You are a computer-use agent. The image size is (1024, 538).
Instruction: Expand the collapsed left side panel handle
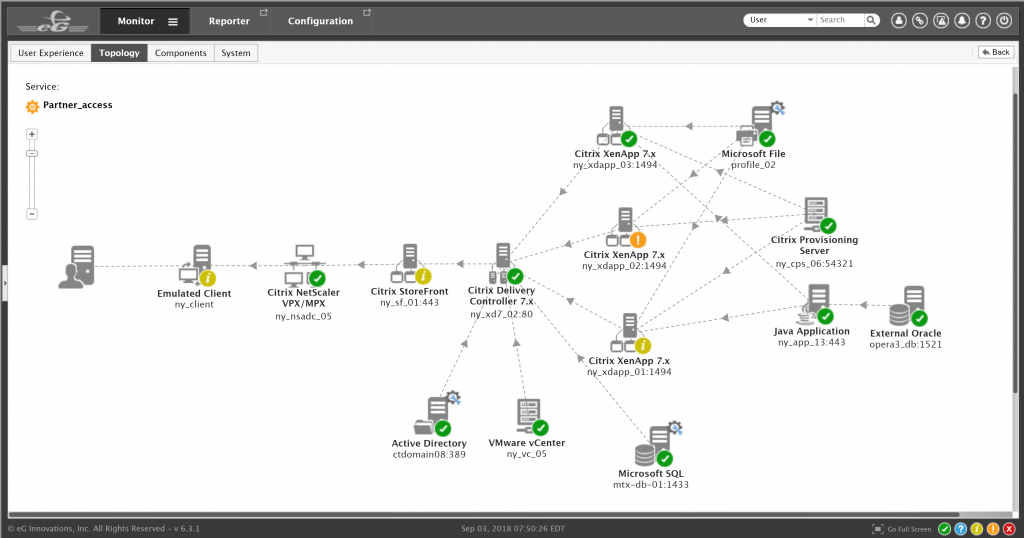pos(4,283)
